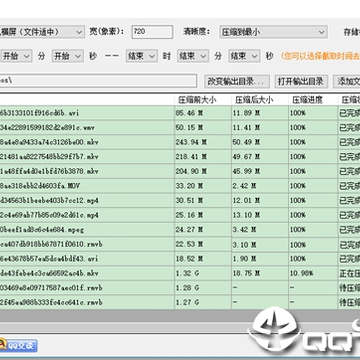This screenshot has width=360, height=360.
Task: Open the 开始 dropdown before 秒
Action: point(68,56)
